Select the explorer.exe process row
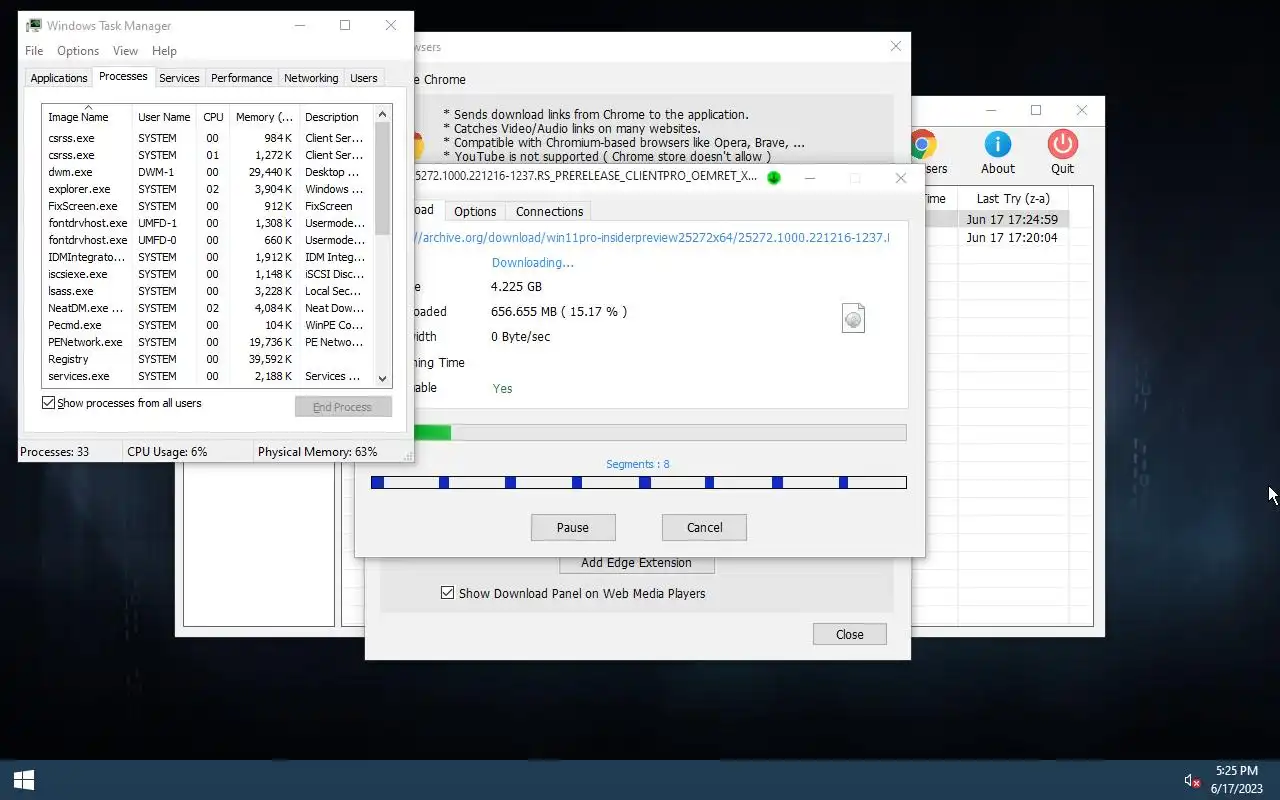The width and height of the screenshot is (1280, 800). [x=209, y=189]
